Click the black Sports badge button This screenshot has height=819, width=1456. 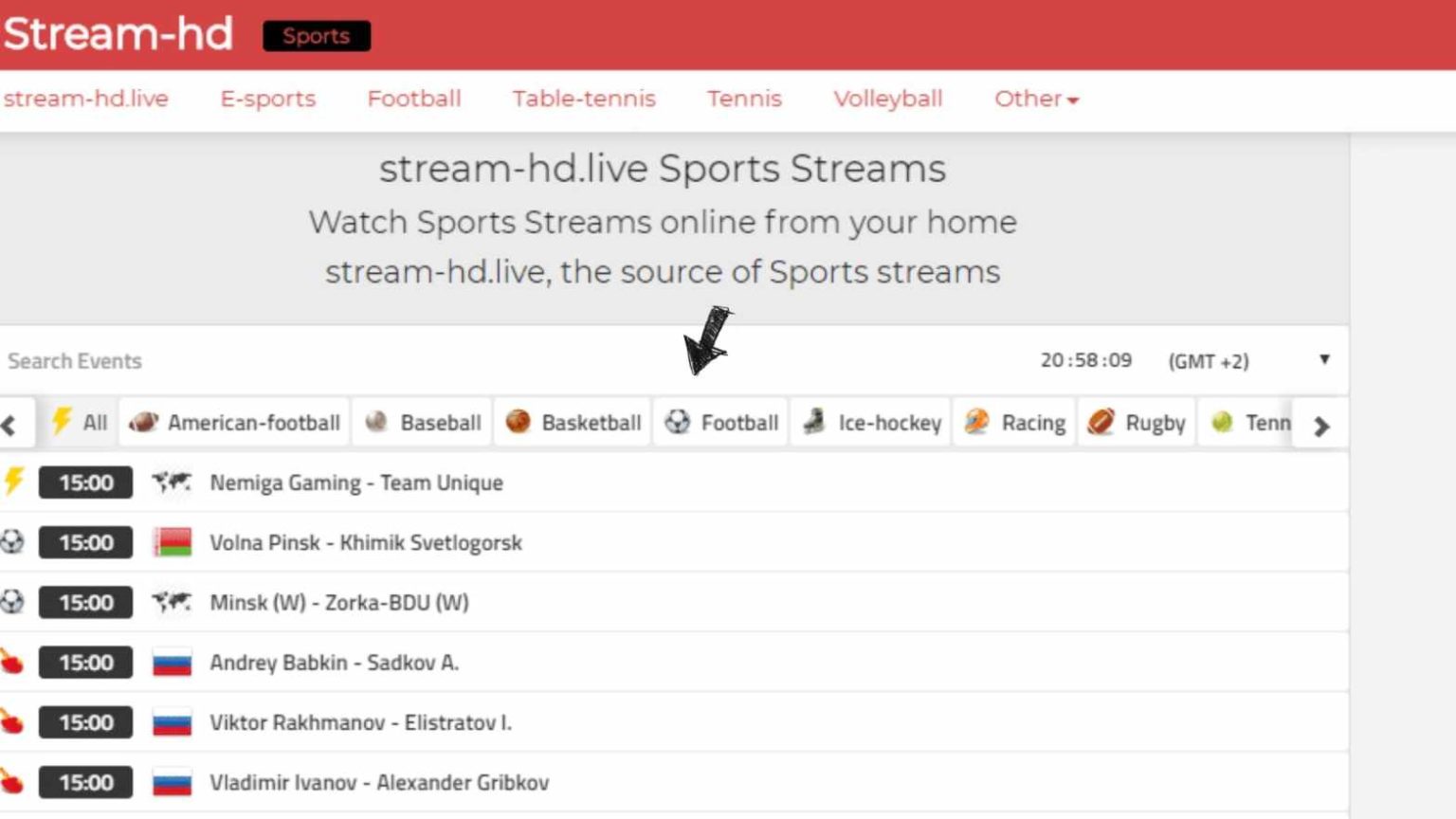click(x=316, y=36)
